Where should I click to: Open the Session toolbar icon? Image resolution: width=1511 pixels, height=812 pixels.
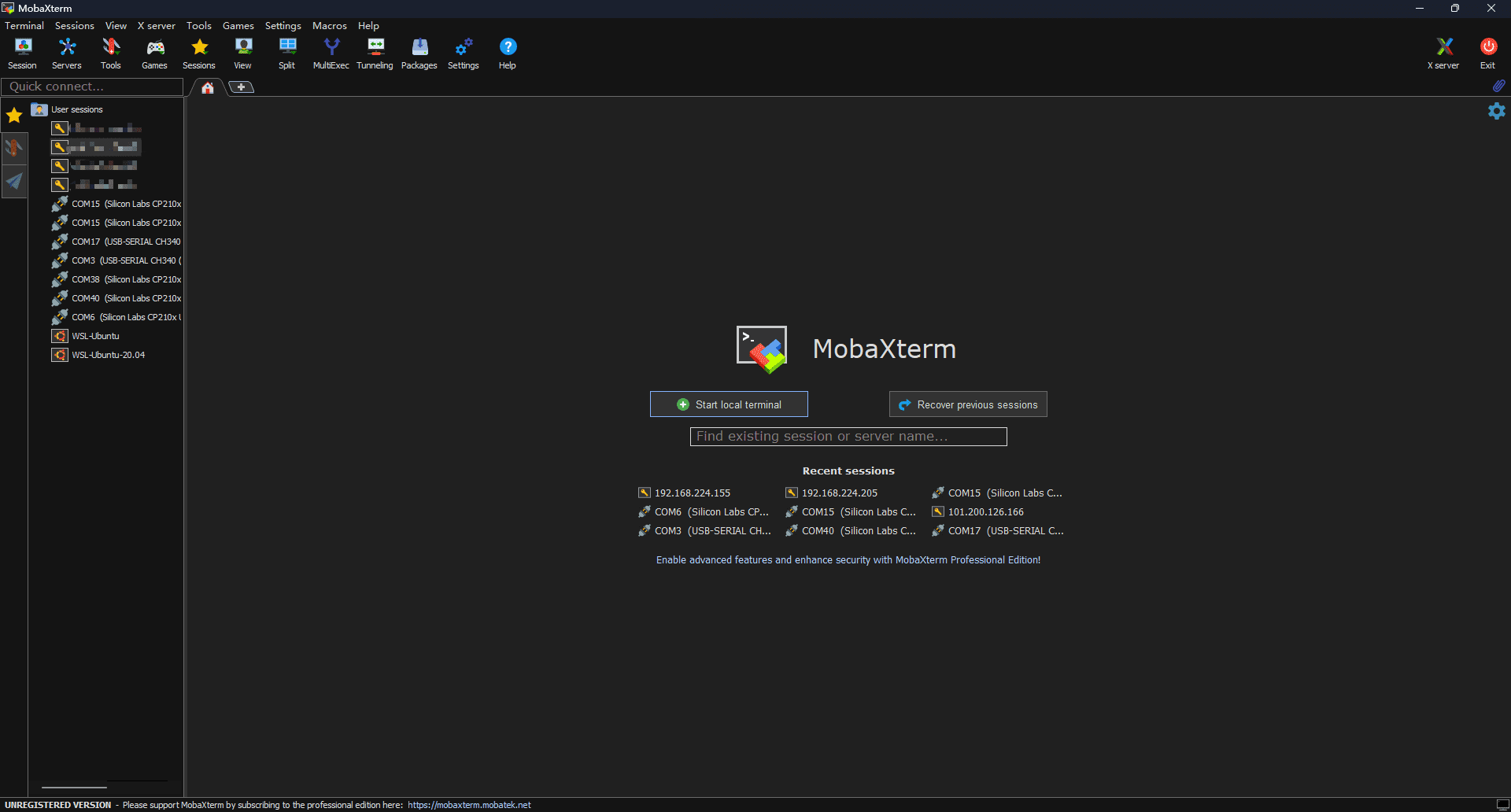23,54
